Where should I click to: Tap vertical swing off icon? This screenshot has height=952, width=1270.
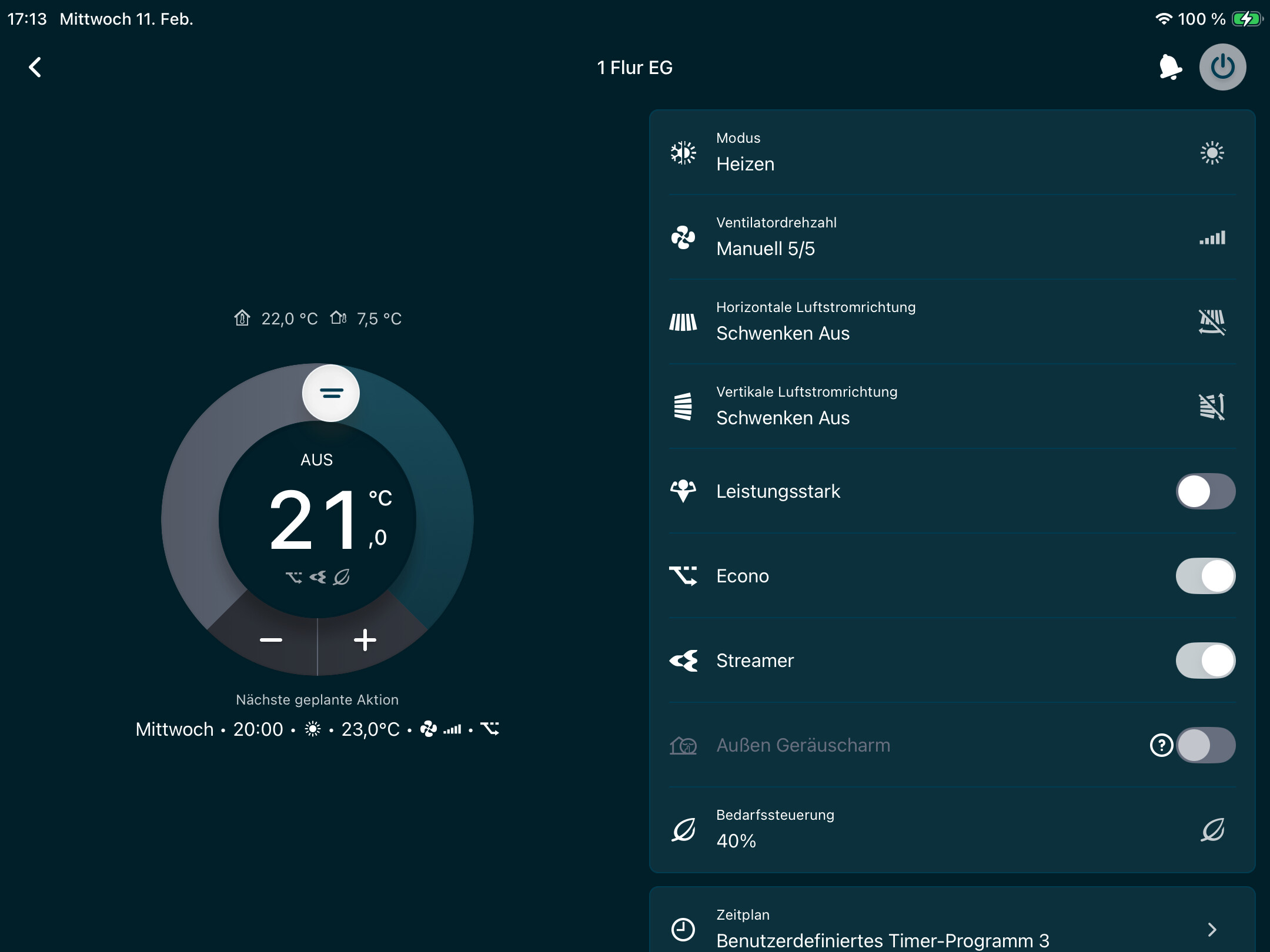click(x=1212, y=407)
